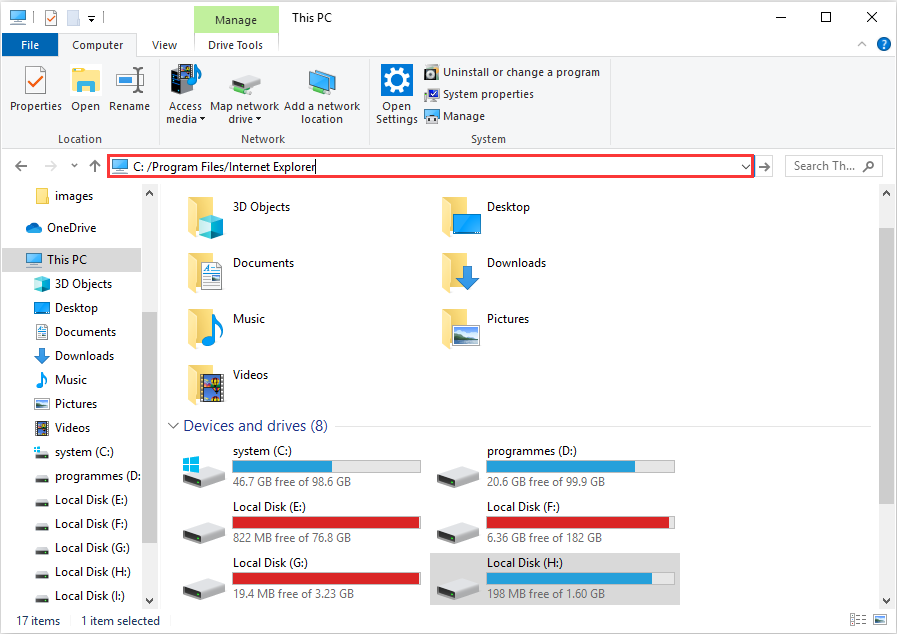The height and width of the screenshot is (634, 897).
Task: Select the Local Disk (G:) drive in main pane
Action: tap(302, 578)
